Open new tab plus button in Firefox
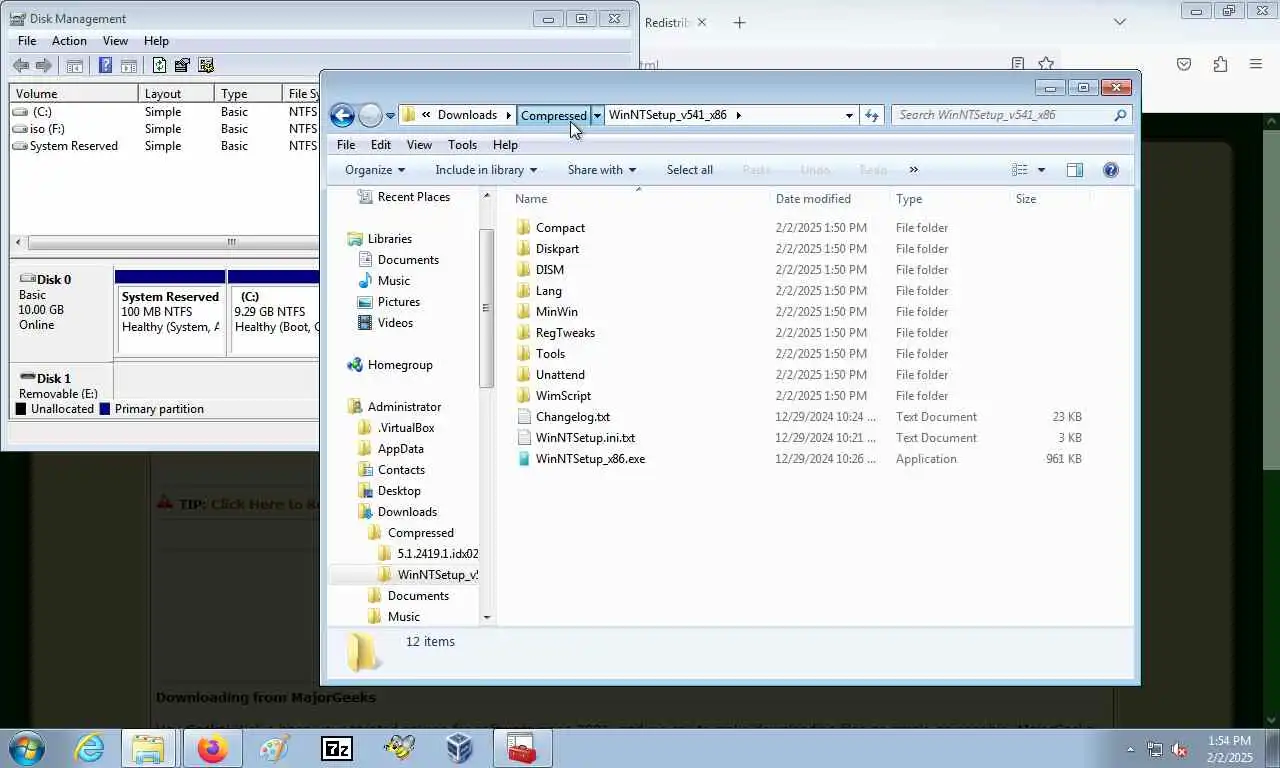Screen dimensions: 1280x768 pos(739,22)
